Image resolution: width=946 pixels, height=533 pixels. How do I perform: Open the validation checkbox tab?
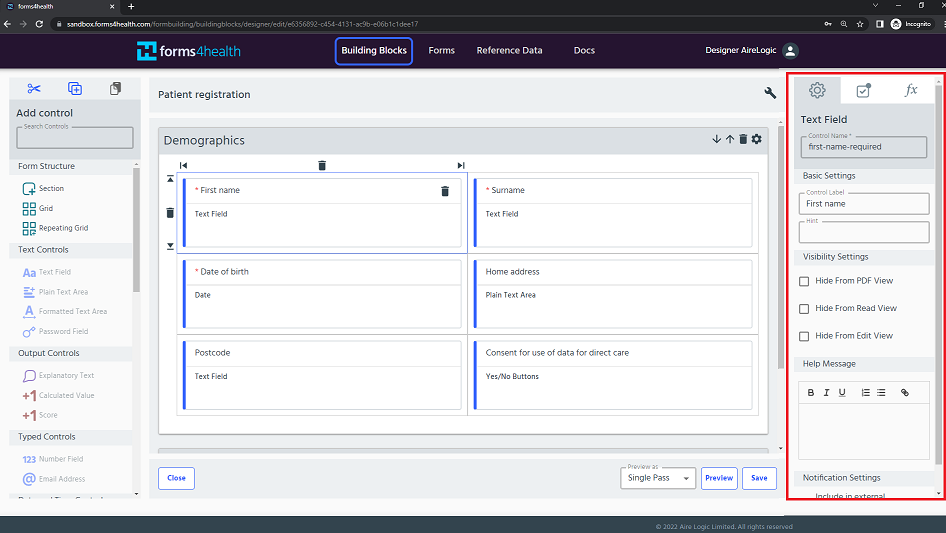point(863,91)
